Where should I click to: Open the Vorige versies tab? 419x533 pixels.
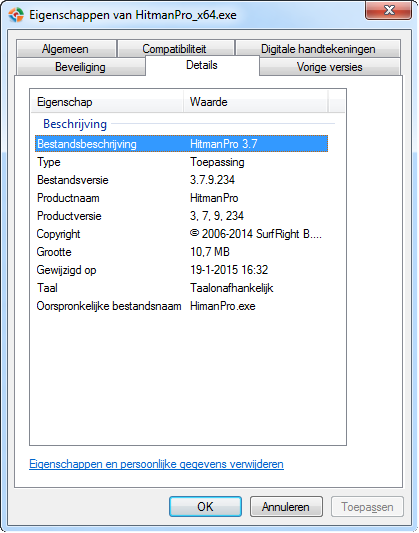click(330, 67)
